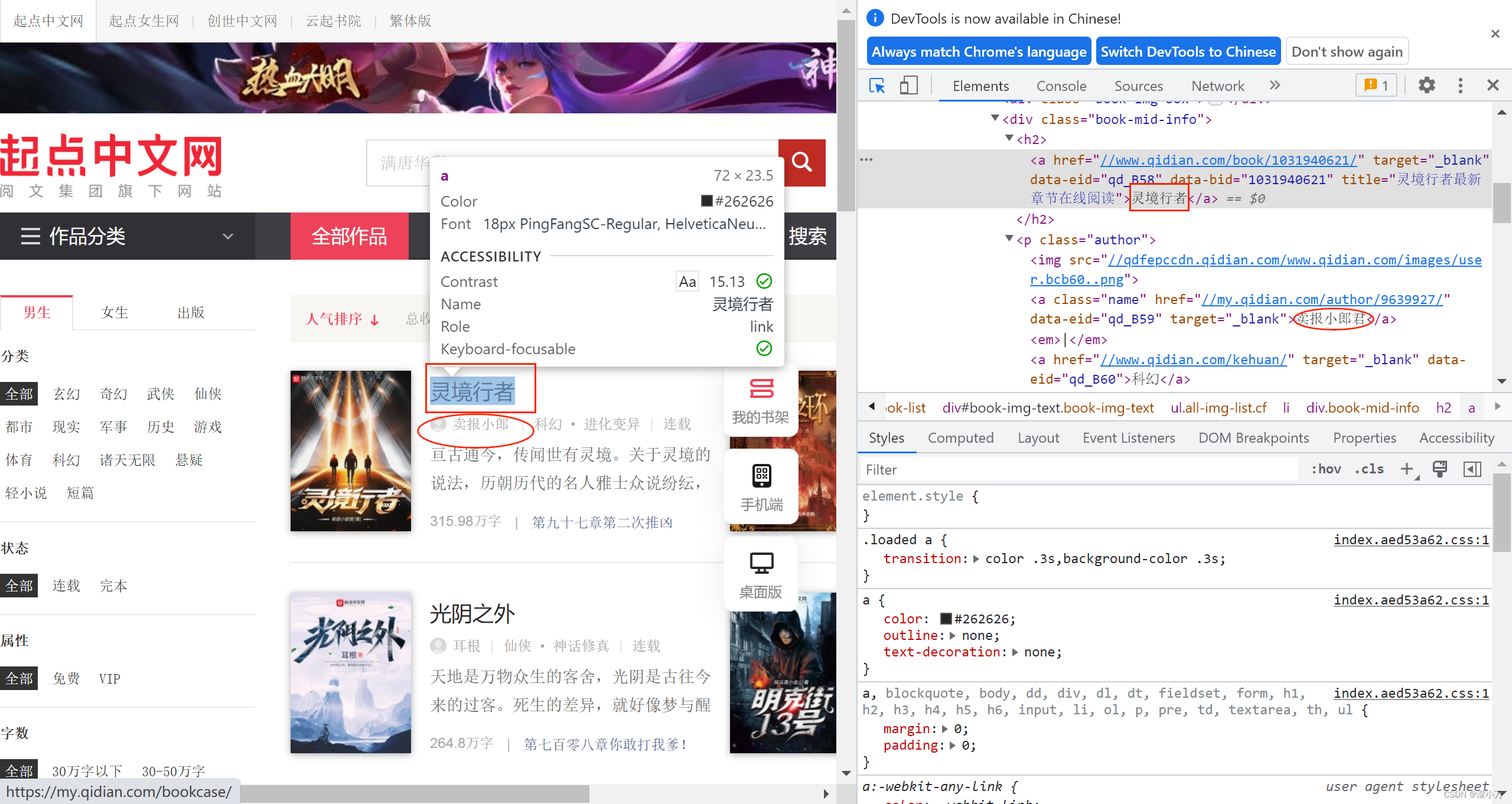
Task: Open the Computed styles tab
Action: [x=960, y=438]
